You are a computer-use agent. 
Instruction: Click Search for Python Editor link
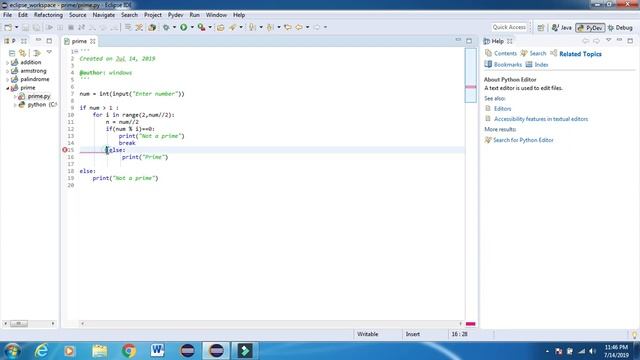click(x=523, y=140)
